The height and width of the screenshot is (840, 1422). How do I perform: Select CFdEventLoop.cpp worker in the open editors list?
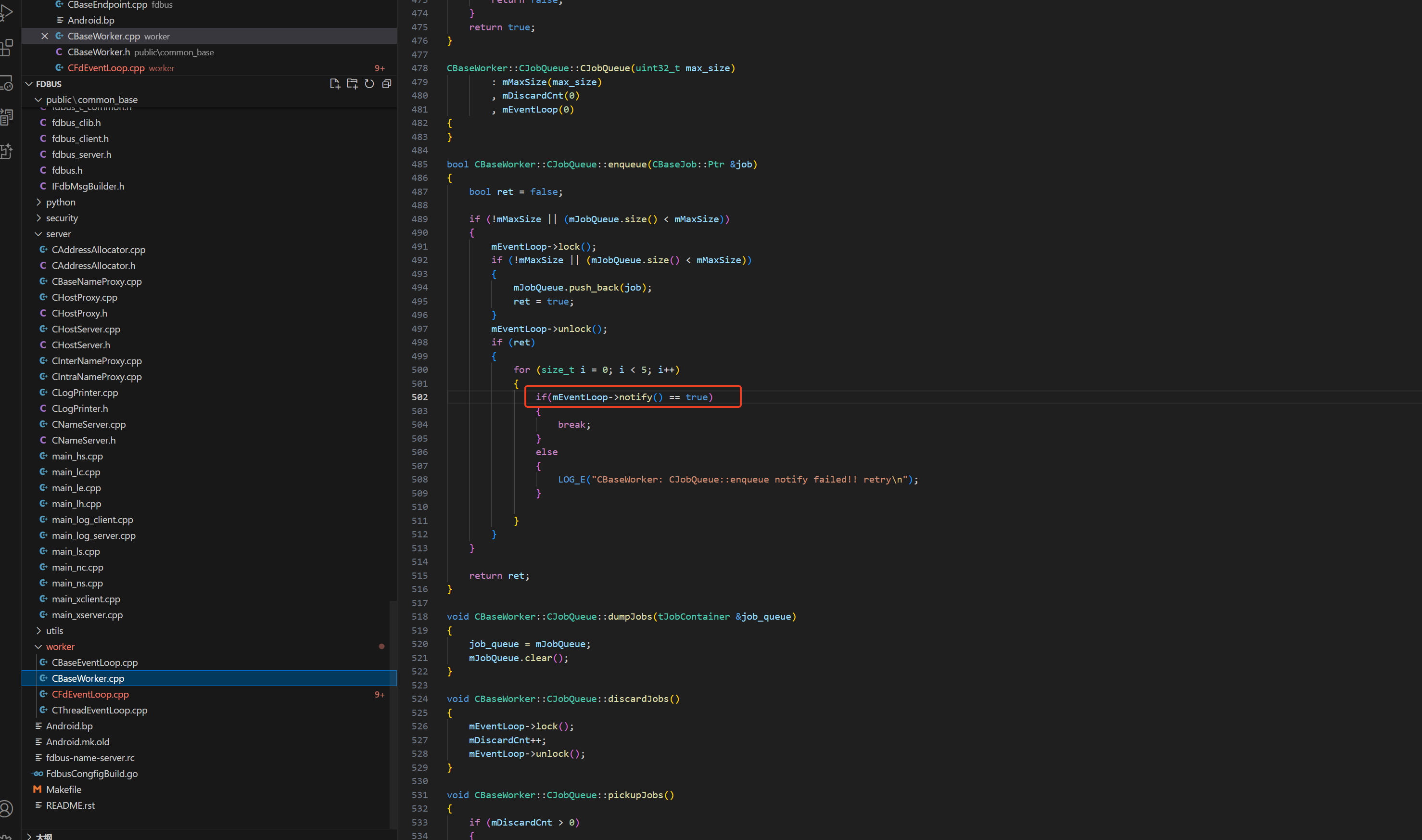209,68
